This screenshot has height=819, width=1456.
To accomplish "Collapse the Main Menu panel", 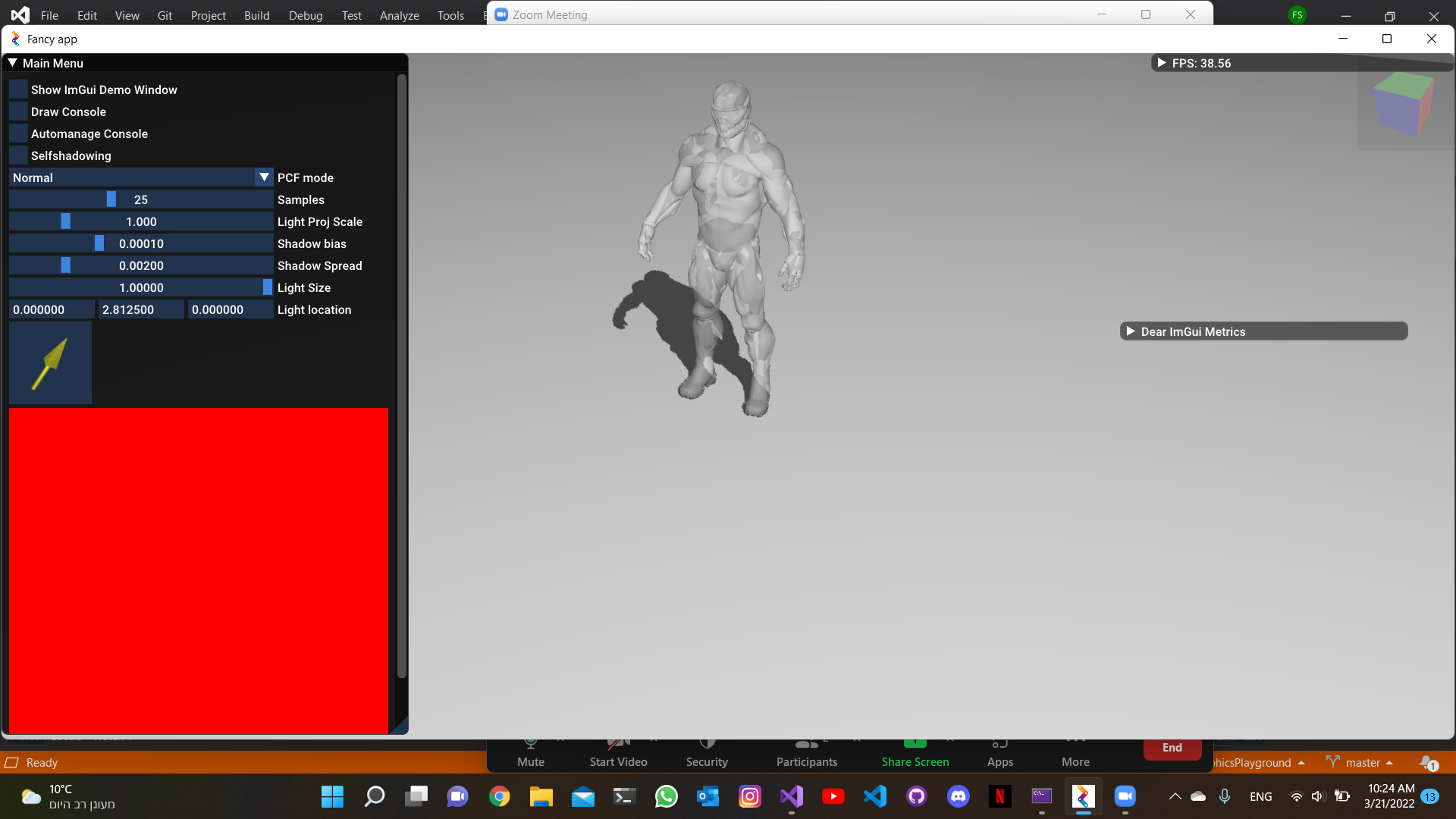I will pos(12,63).
